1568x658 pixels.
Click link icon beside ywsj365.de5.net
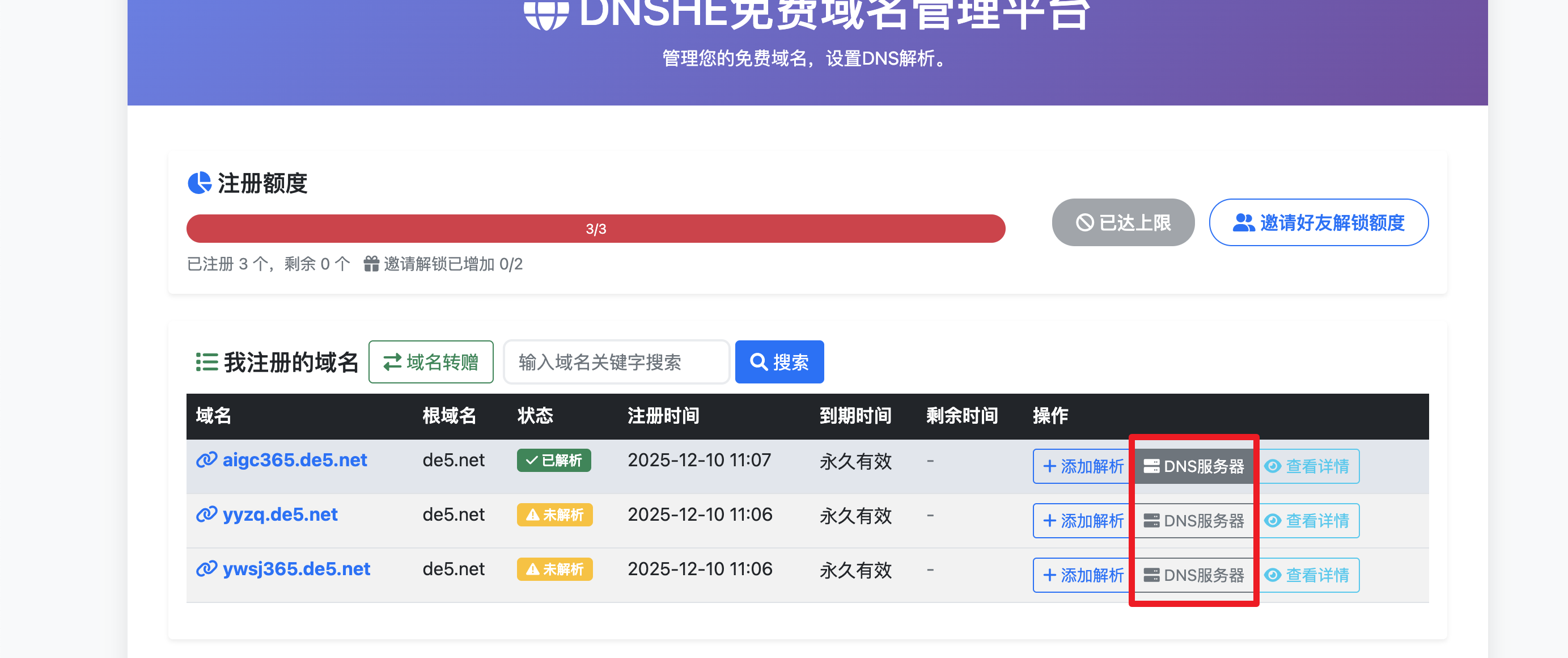[206, 568]
